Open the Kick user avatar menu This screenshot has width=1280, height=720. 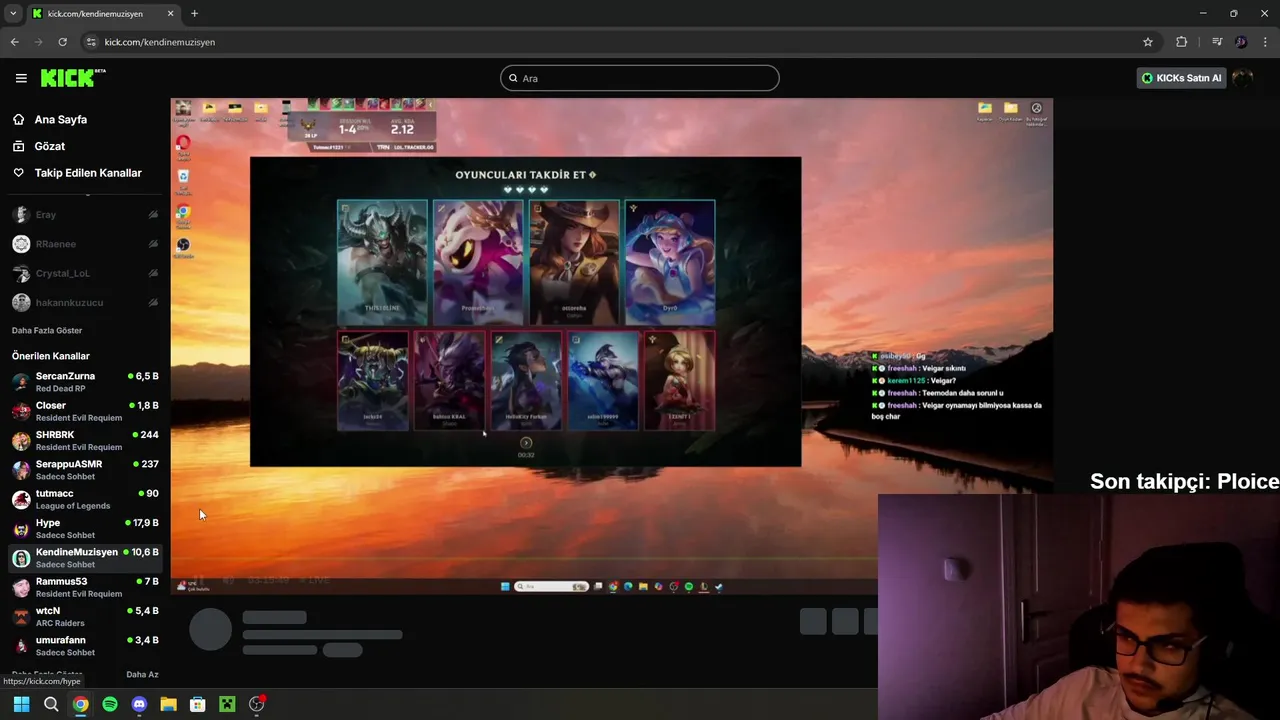tap(1243, 78)
